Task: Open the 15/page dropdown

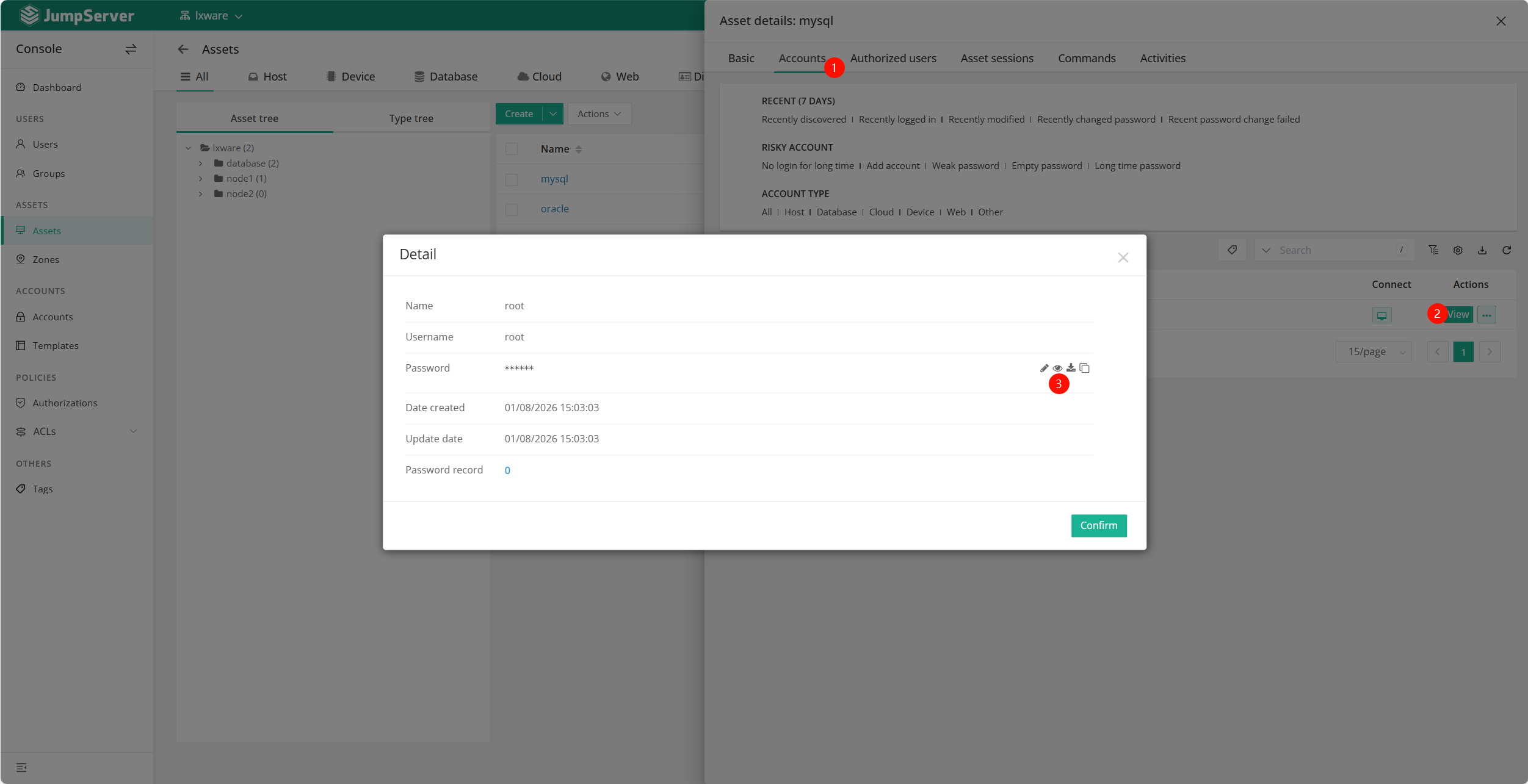Action: (x=1374, y=352)
